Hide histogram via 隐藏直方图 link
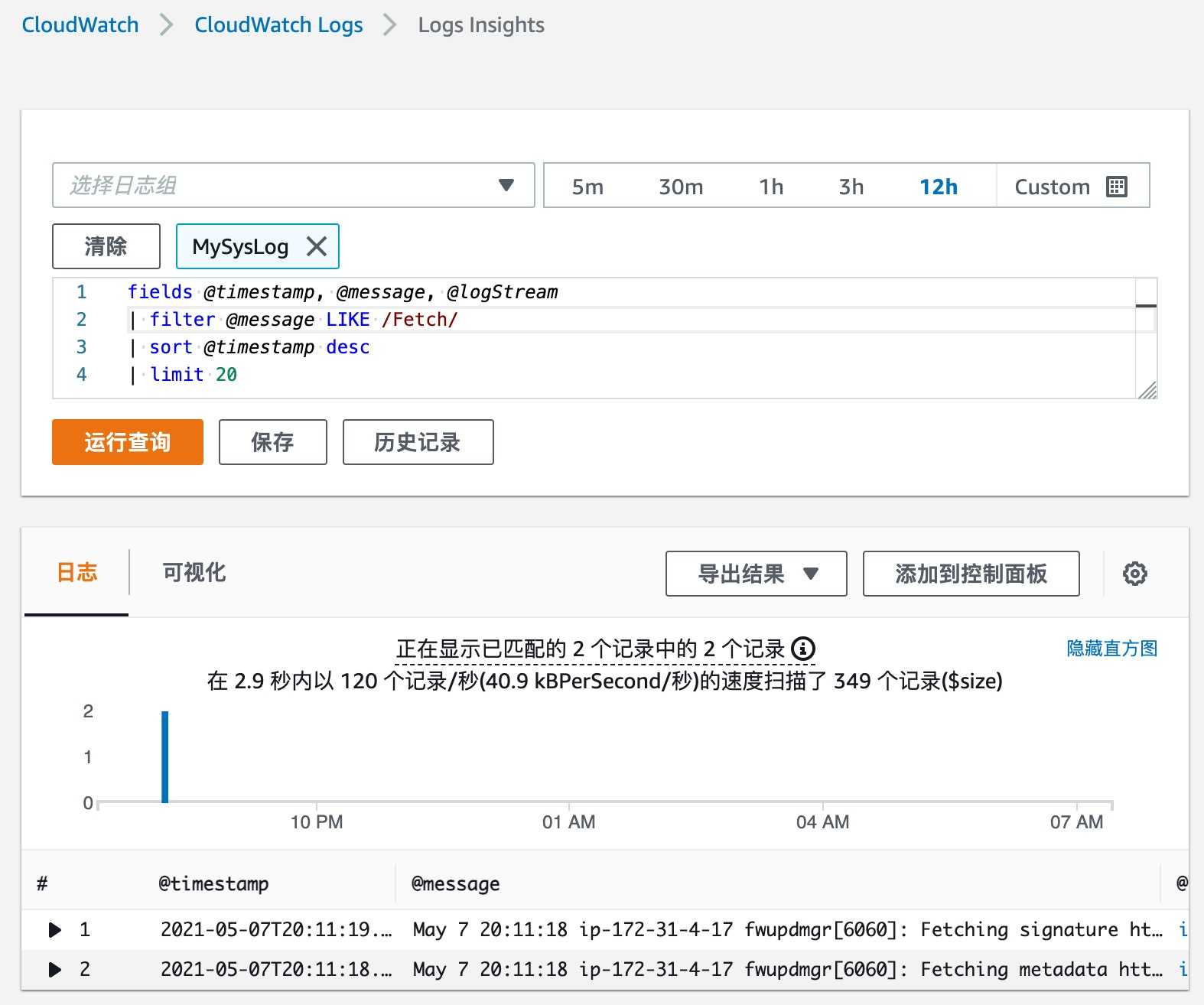 click(x=1111, y=649)
